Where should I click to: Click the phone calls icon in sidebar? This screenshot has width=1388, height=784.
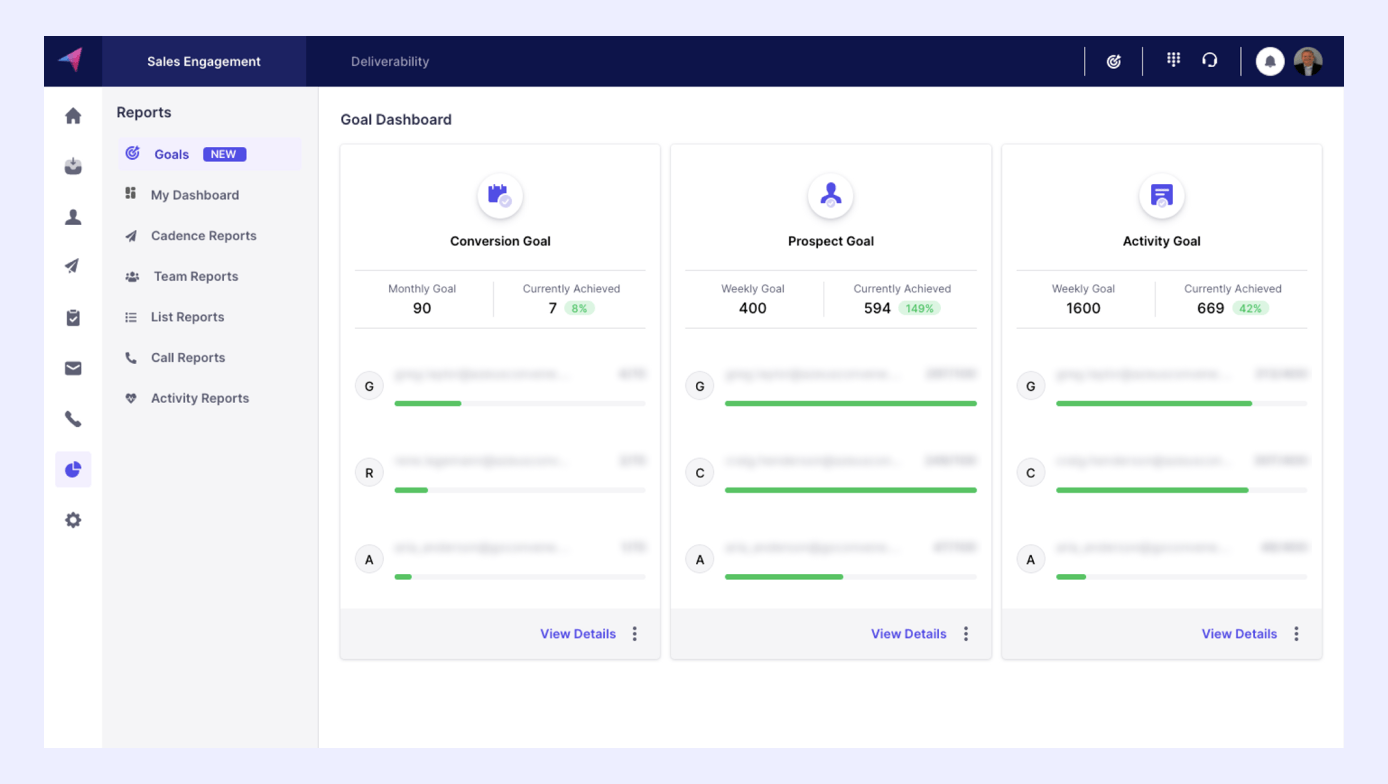pos(73,419)
